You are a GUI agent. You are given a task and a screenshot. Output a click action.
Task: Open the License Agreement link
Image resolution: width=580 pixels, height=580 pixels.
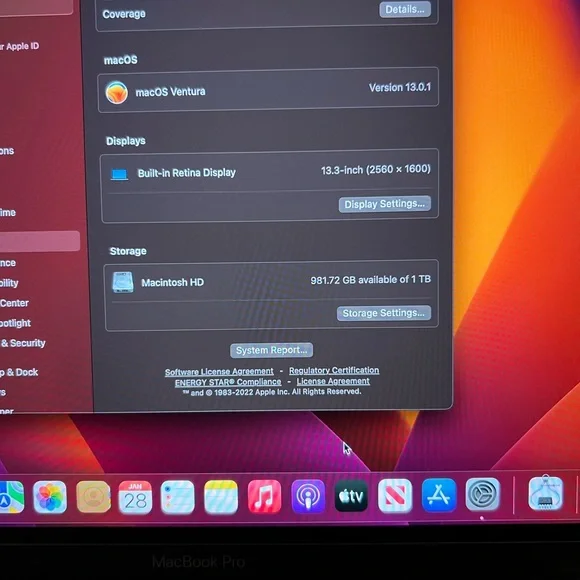(x=333, y=381)
